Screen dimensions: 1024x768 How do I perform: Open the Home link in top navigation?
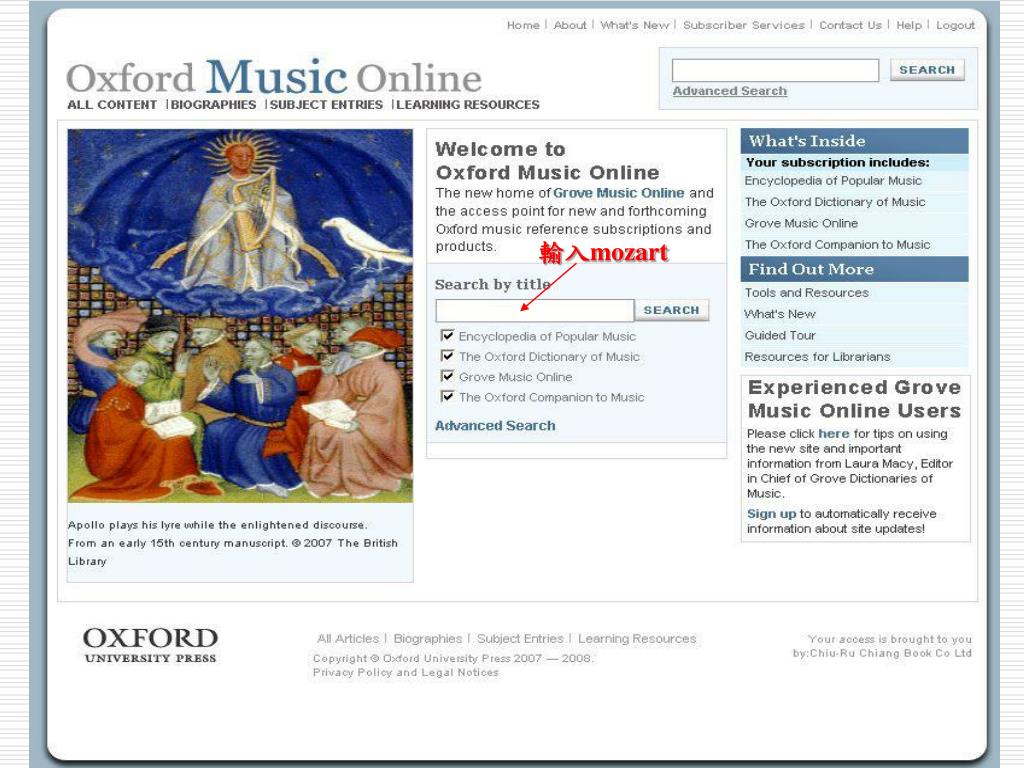[x=523, y=25]
